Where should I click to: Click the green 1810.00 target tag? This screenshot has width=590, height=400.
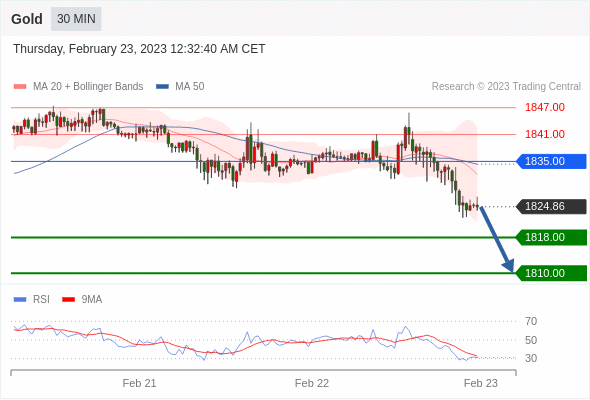(x=551, y=273)
